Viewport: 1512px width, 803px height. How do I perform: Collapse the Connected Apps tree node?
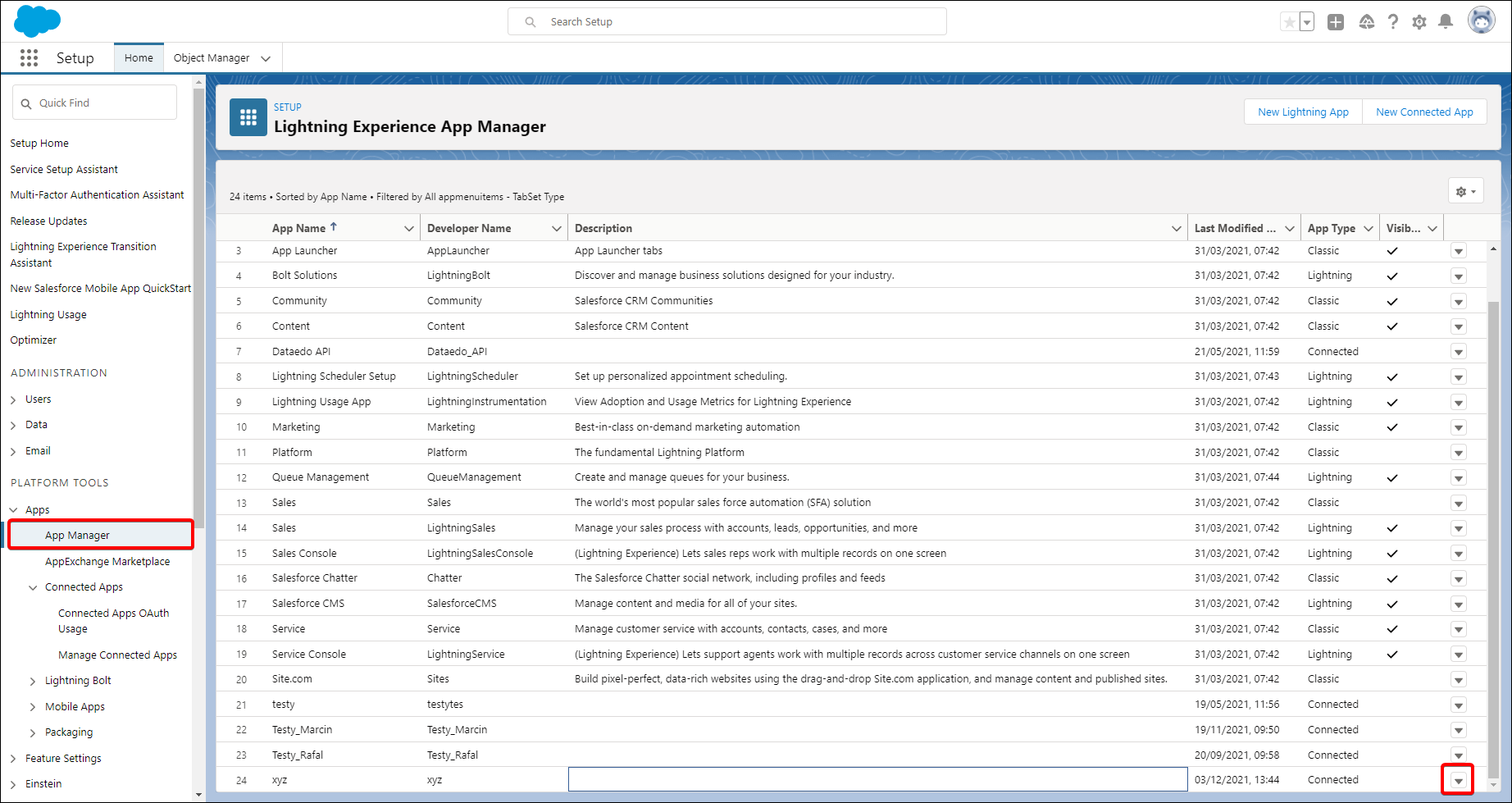[33, 587]
